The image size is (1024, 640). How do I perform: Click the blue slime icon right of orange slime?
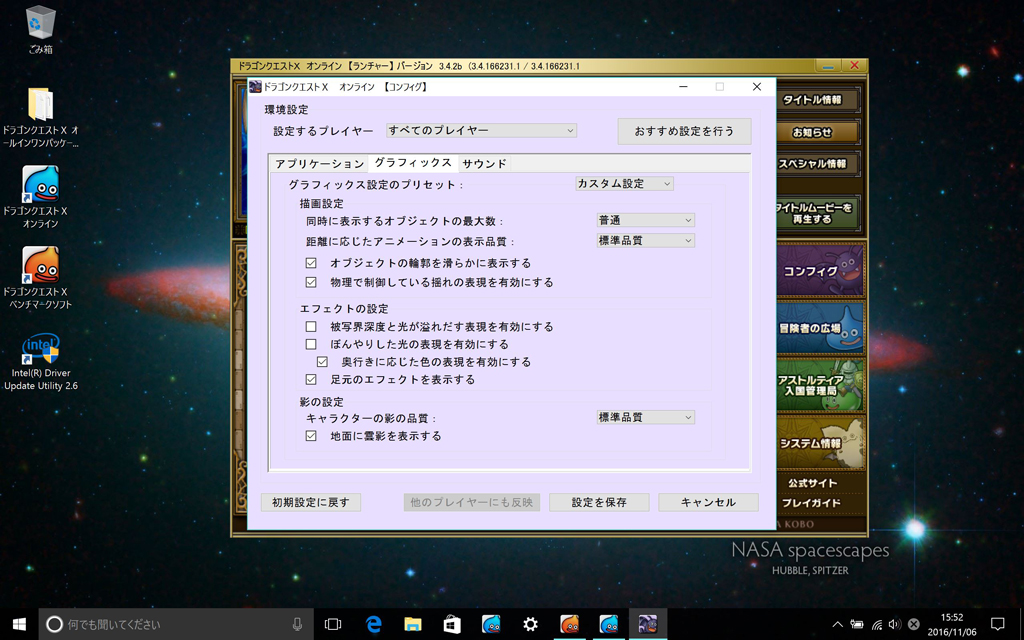tap(609, 624)
